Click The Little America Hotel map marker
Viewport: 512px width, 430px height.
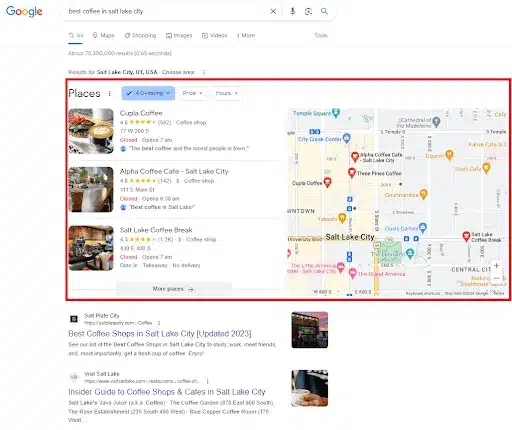click(x=341, y=267)
